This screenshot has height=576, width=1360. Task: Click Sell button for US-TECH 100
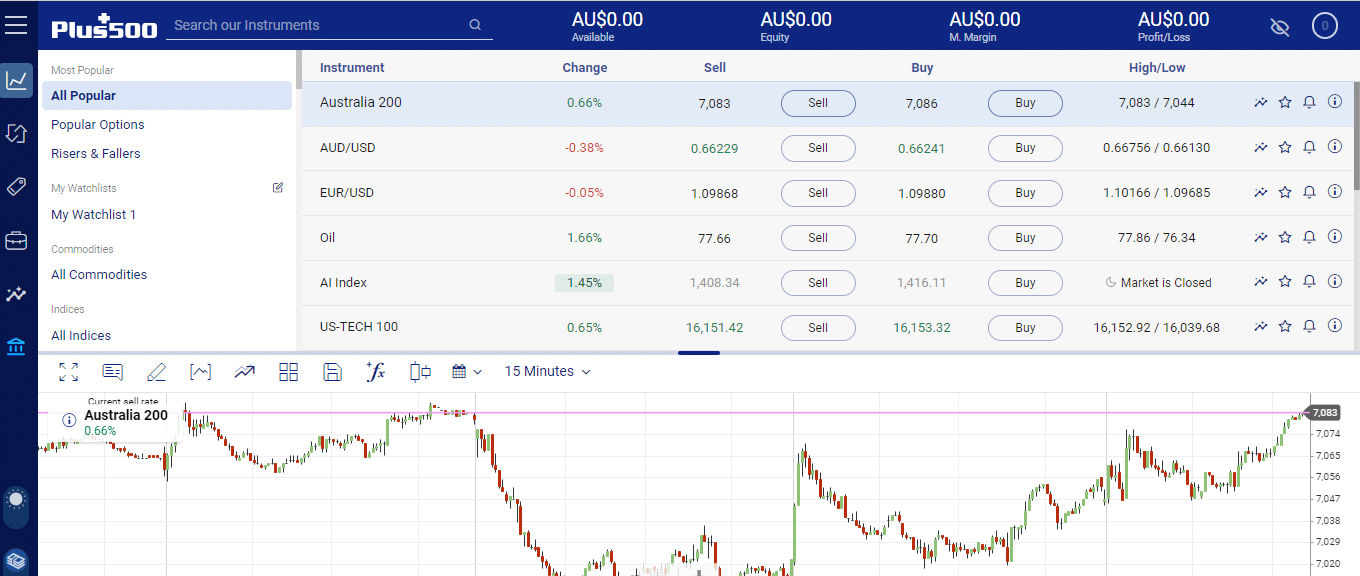click(x=818, y=327)
